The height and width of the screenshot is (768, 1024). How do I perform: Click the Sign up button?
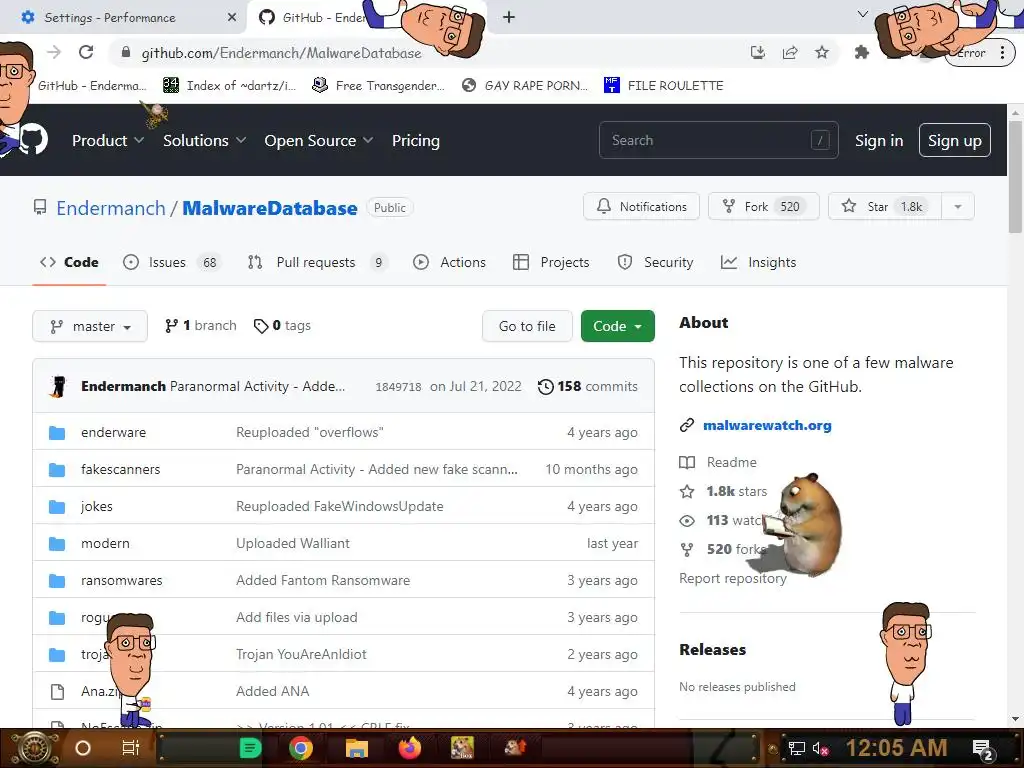[954, 140]
